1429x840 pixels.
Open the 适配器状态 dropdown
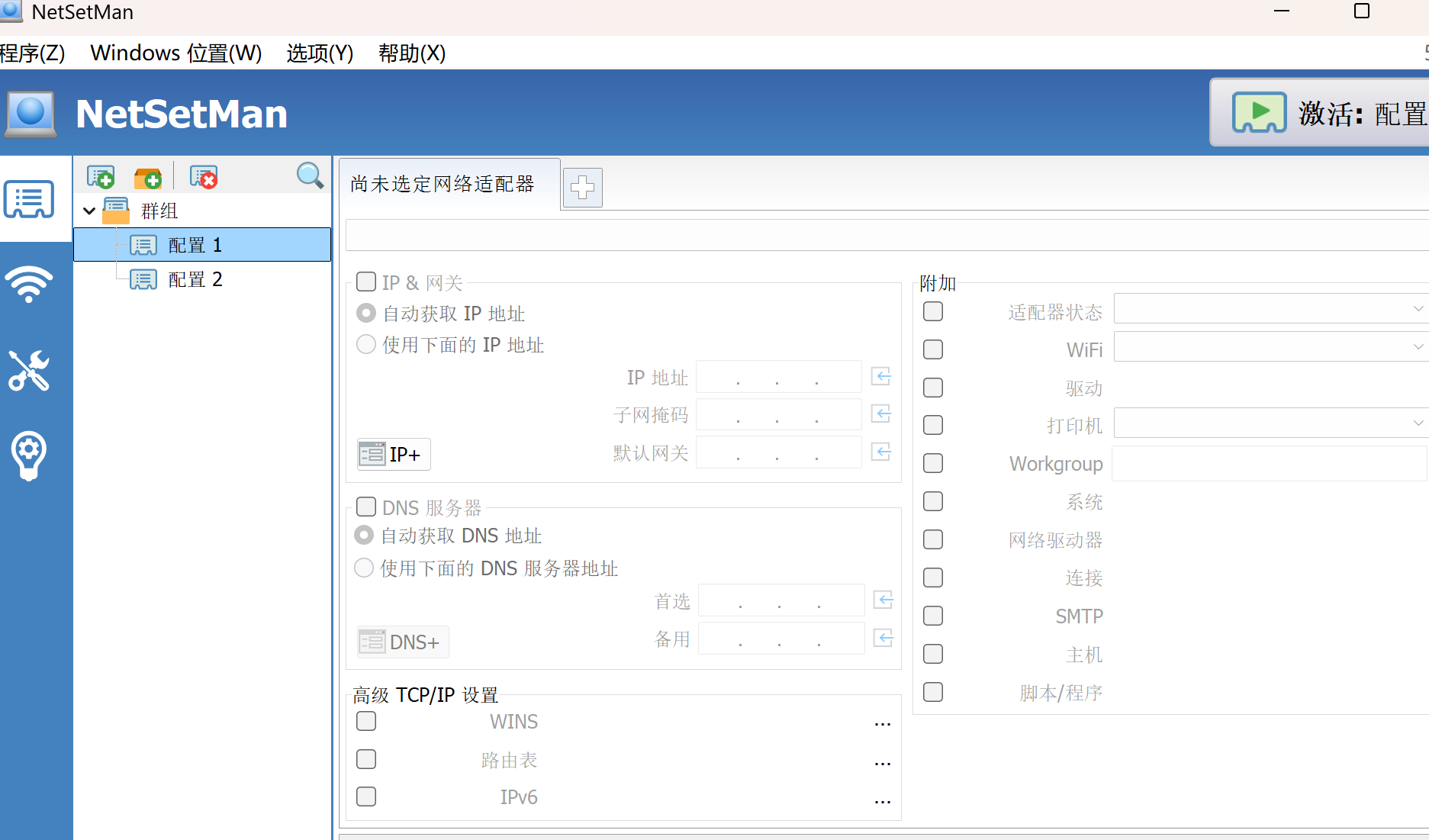(x=1271, y=309)
